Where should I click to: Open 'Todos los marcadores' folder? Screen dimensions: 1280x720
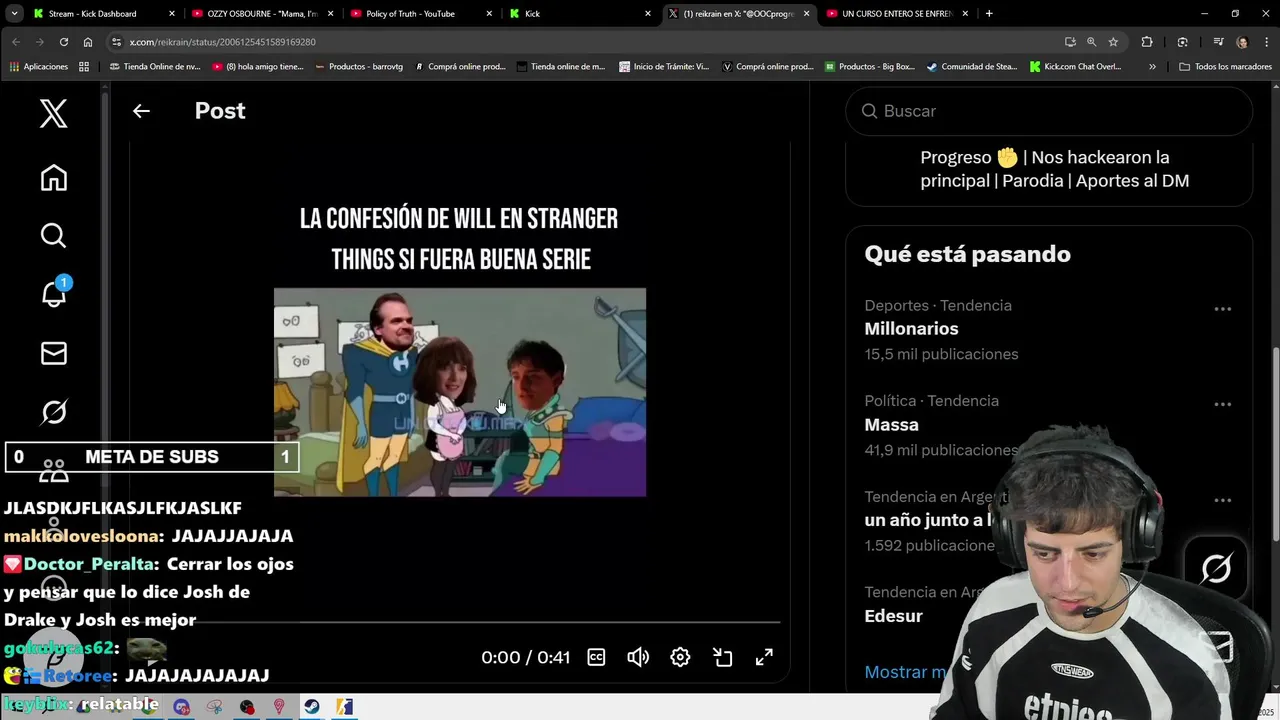pos(1225,67)
